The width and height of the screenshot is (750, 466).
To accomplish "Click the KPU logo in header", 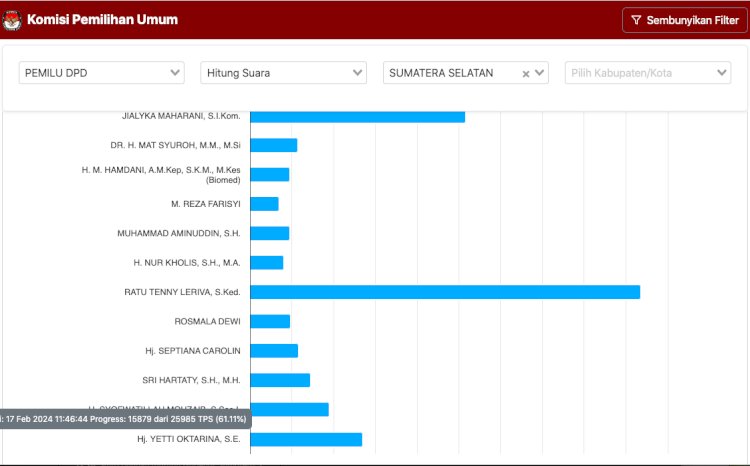I will click(x=12, y=20).
